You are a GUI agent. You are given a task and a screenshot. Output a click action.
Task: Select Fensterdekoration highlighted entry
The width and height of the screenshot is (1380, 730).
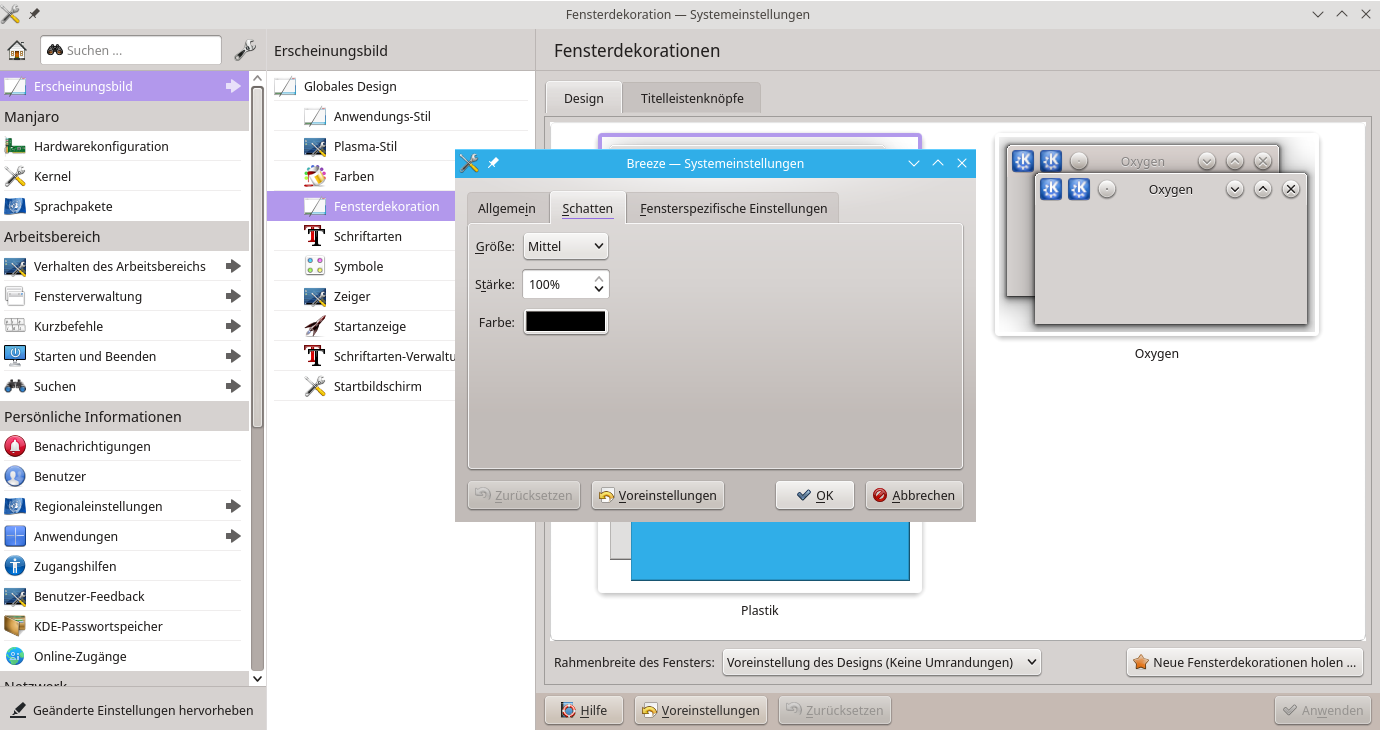click(x=361, y=206)
